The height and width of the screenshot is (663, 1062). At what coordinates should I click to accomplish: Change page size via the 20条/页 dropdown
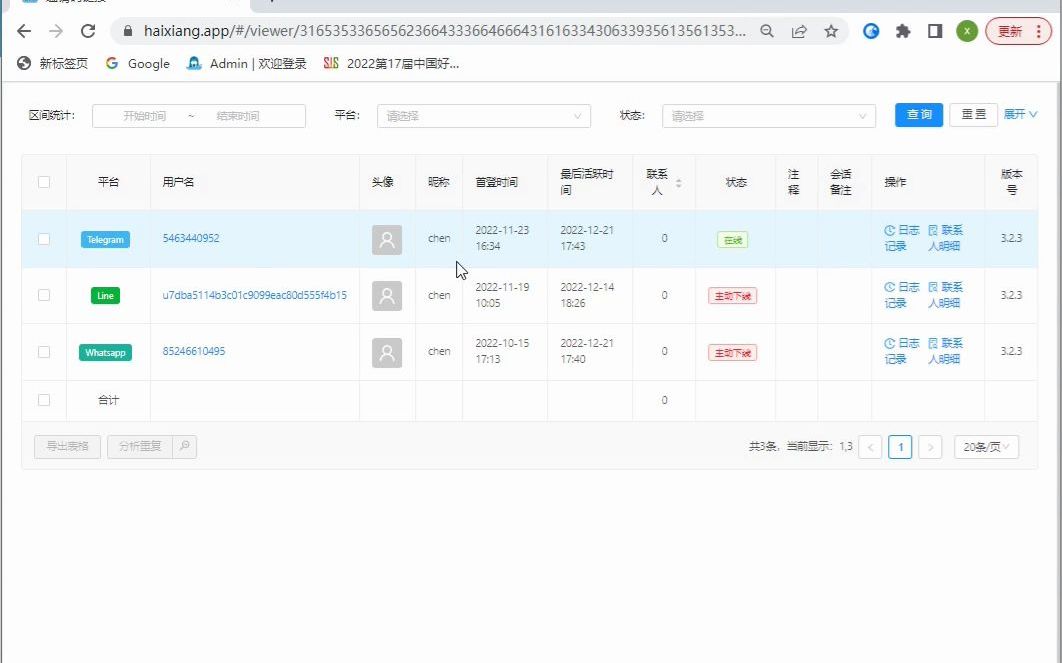[986, 446]
